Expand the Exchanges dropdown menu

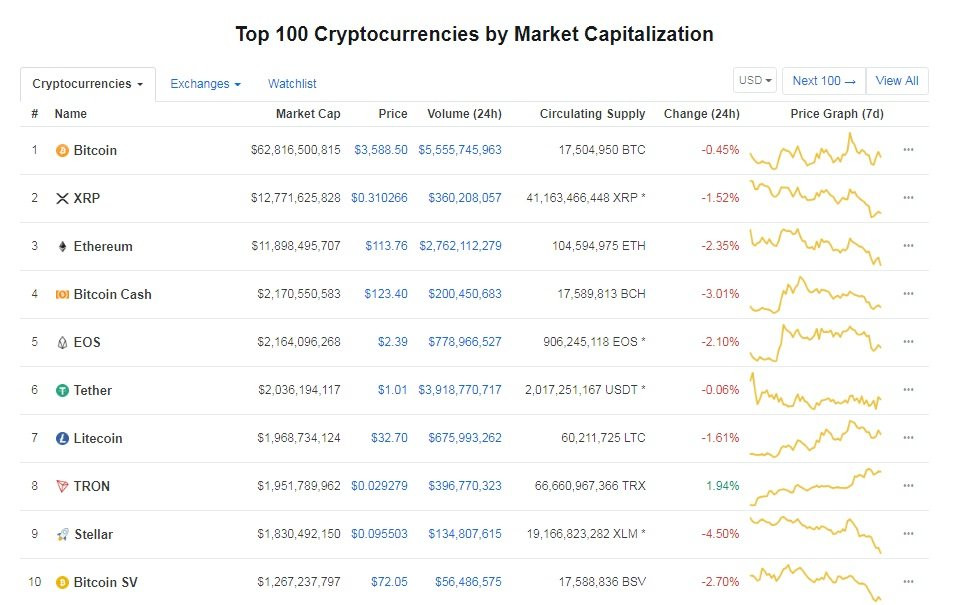click(x=205, y=84)
